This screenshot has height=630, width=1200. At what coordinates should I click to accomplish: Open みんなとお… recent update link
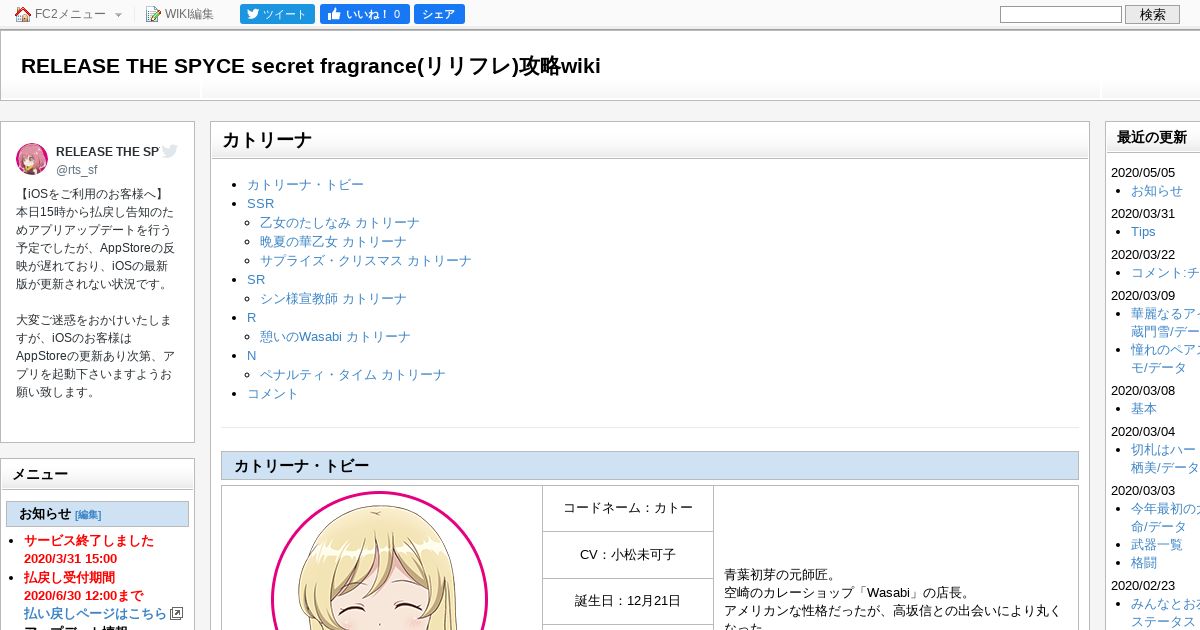[x=1165, y=613]
